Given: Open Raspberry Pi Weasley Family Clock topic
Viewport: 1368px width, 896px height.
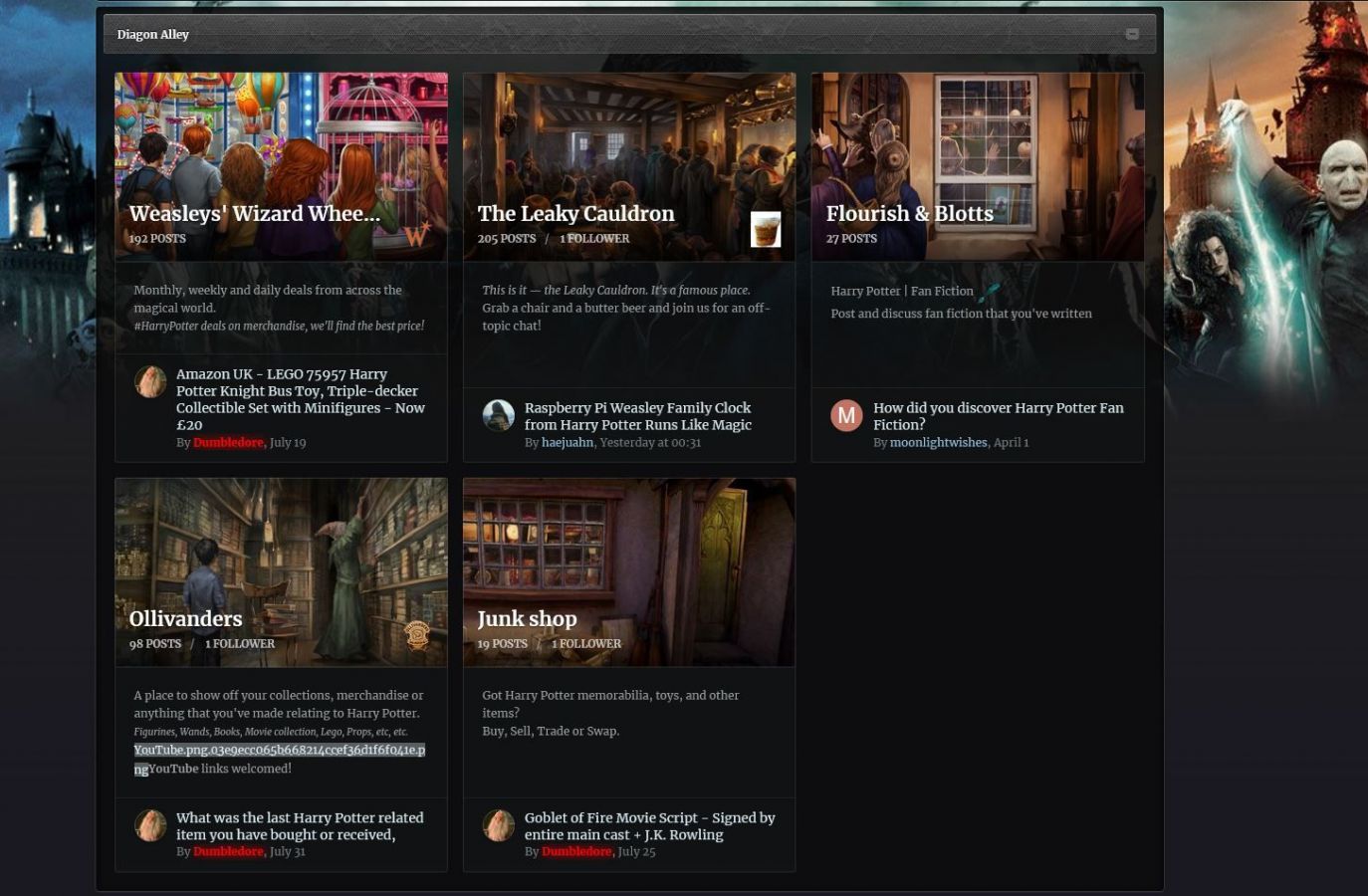Looking at the screenshot, I should [x=638, y=416].
